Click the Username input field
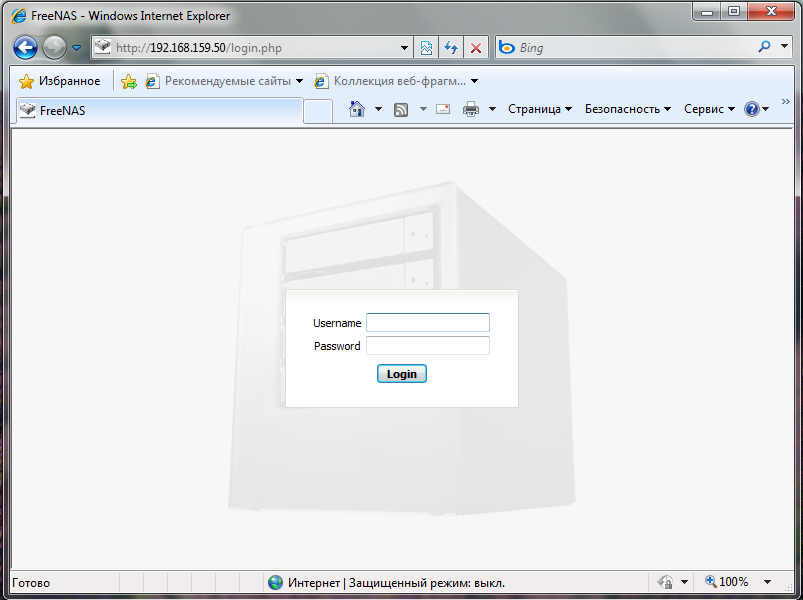The image size is (803, 600). (x=428, y=323)
